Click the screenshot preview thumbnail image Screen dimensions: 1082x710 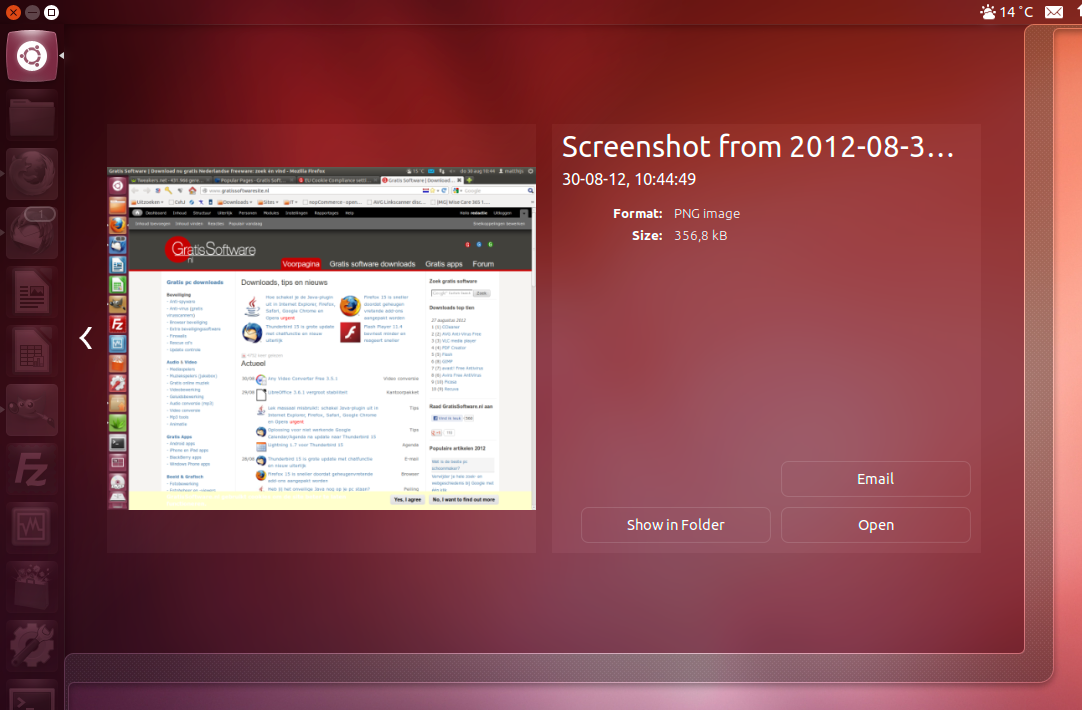point(322,338)
